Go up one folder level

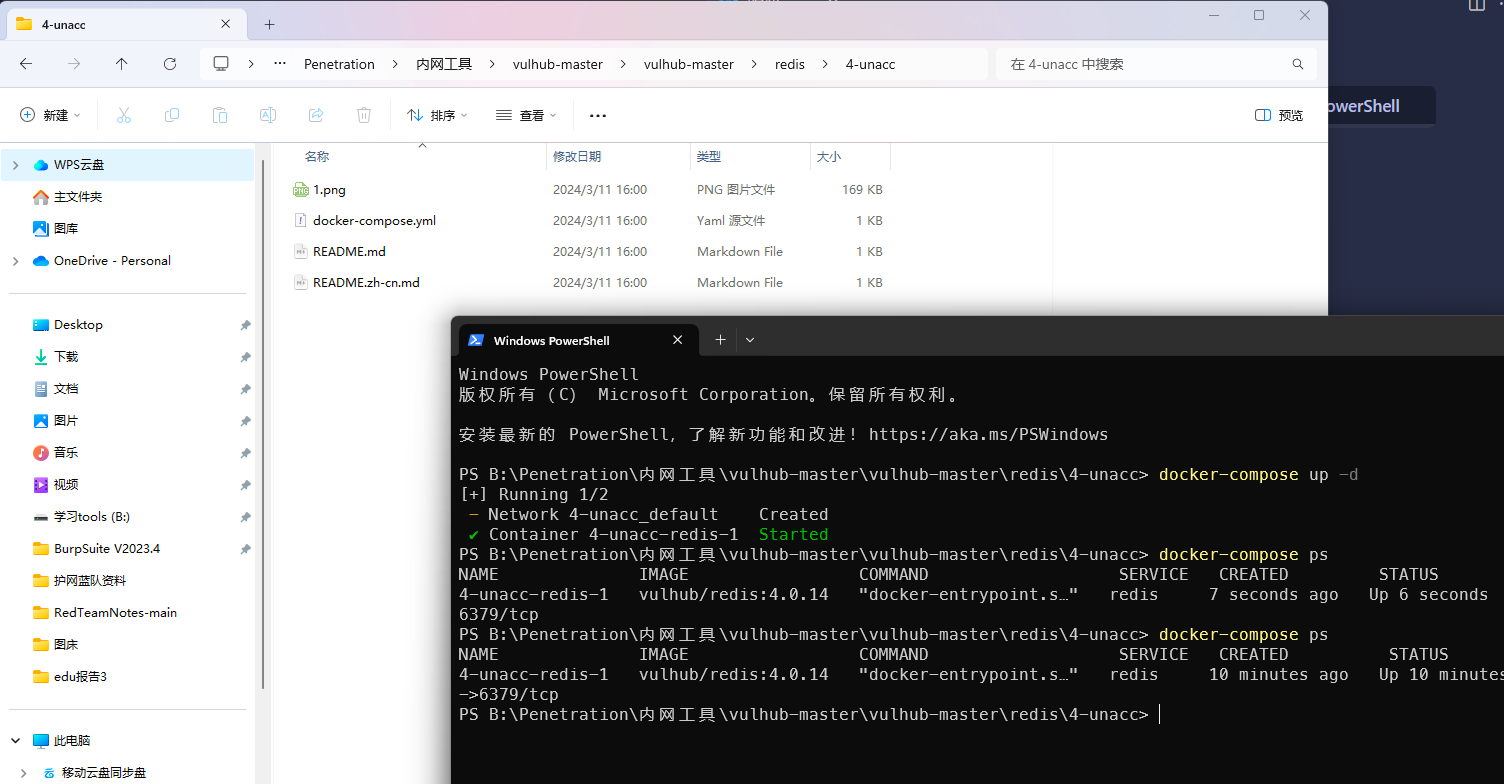point(122,64)
